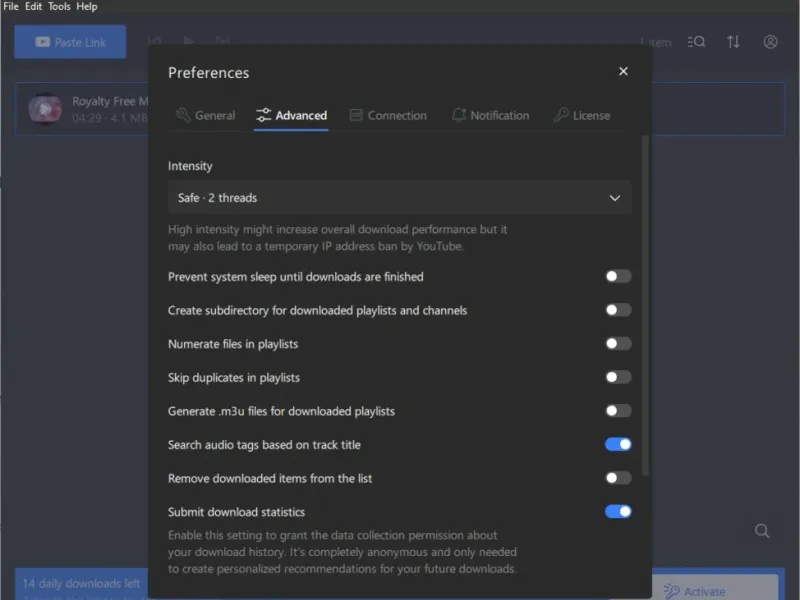Toggle Prevent system sleep until downloads finish
800x600 pixels.
(618, 277)
